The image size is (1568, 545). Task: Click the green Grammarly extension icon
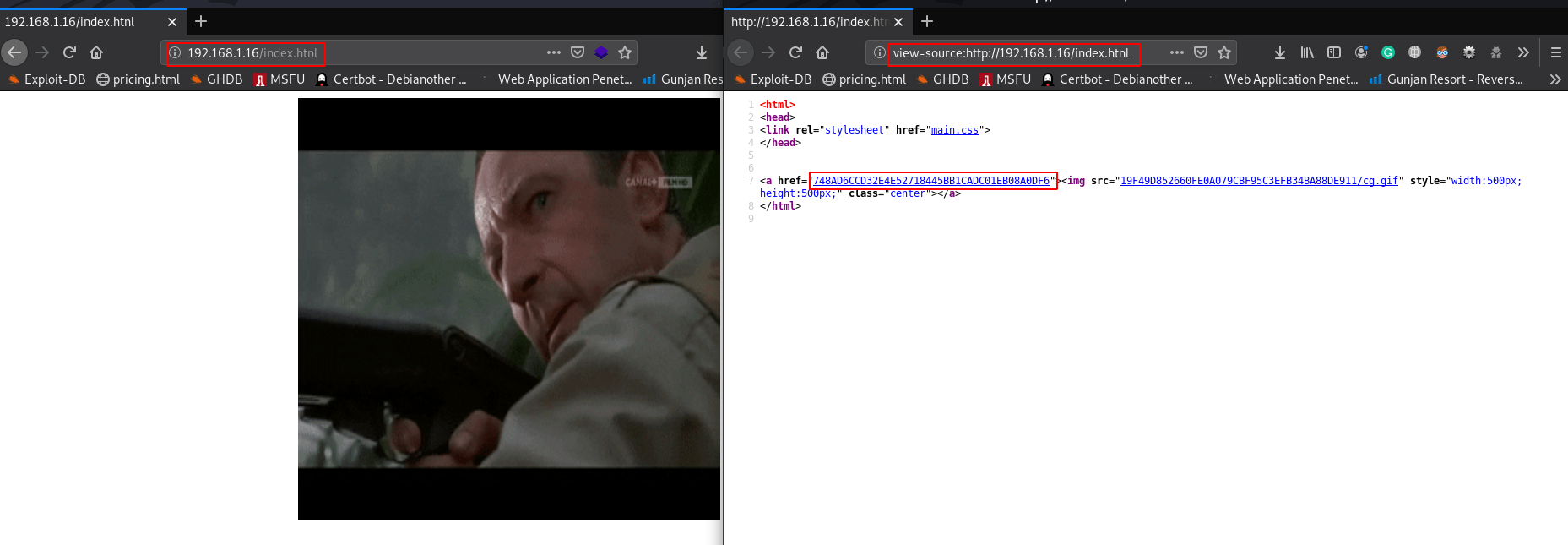[x=1388, y=52]
